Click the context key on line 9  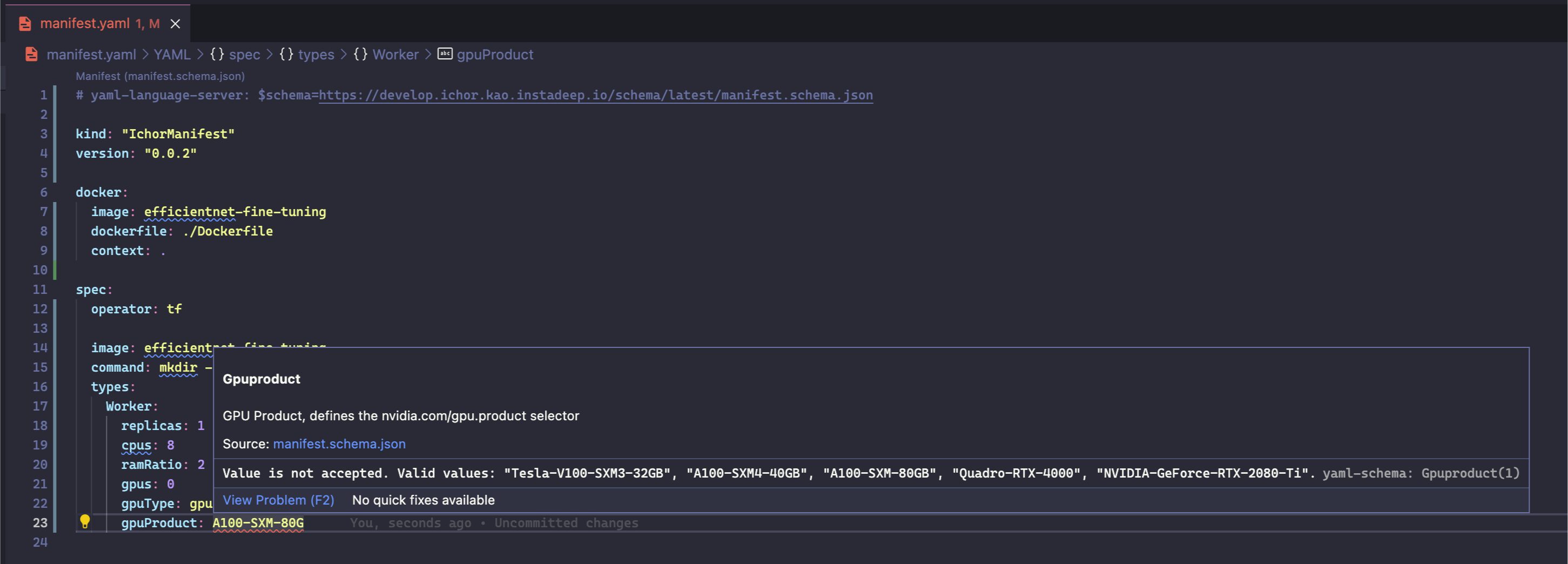(x=117, y=251)
